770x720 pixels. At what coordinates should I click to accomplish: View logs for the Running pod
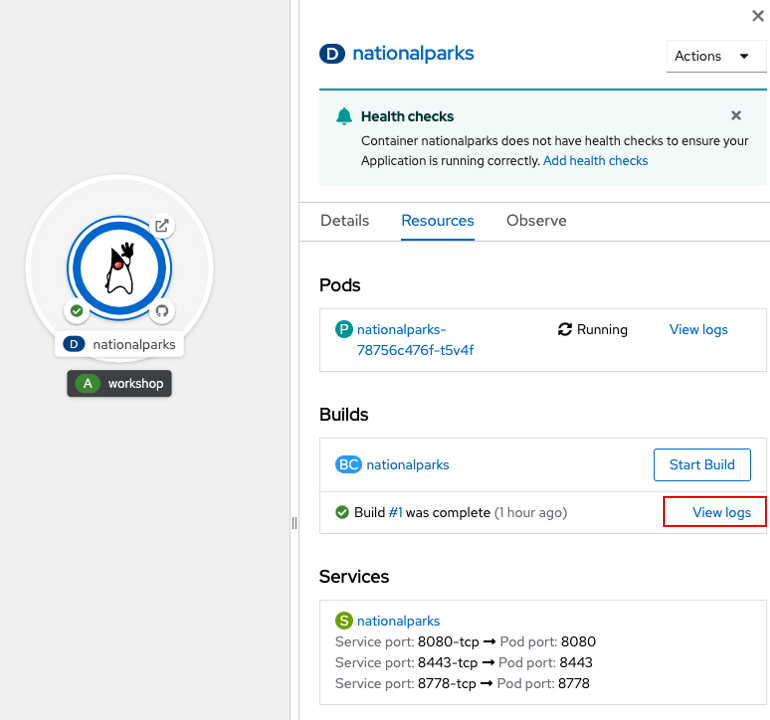698,330
